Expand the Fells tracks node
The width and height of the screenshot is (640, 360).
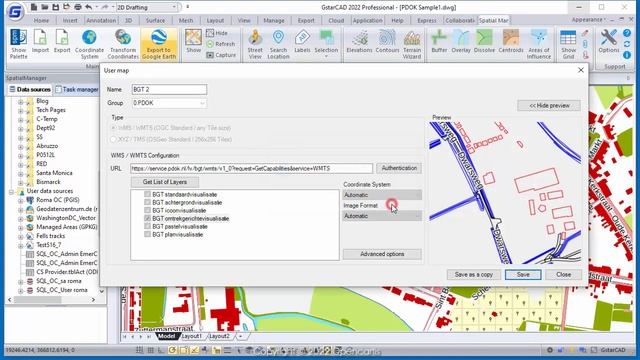pyautogui.click(x=20, y=236)
